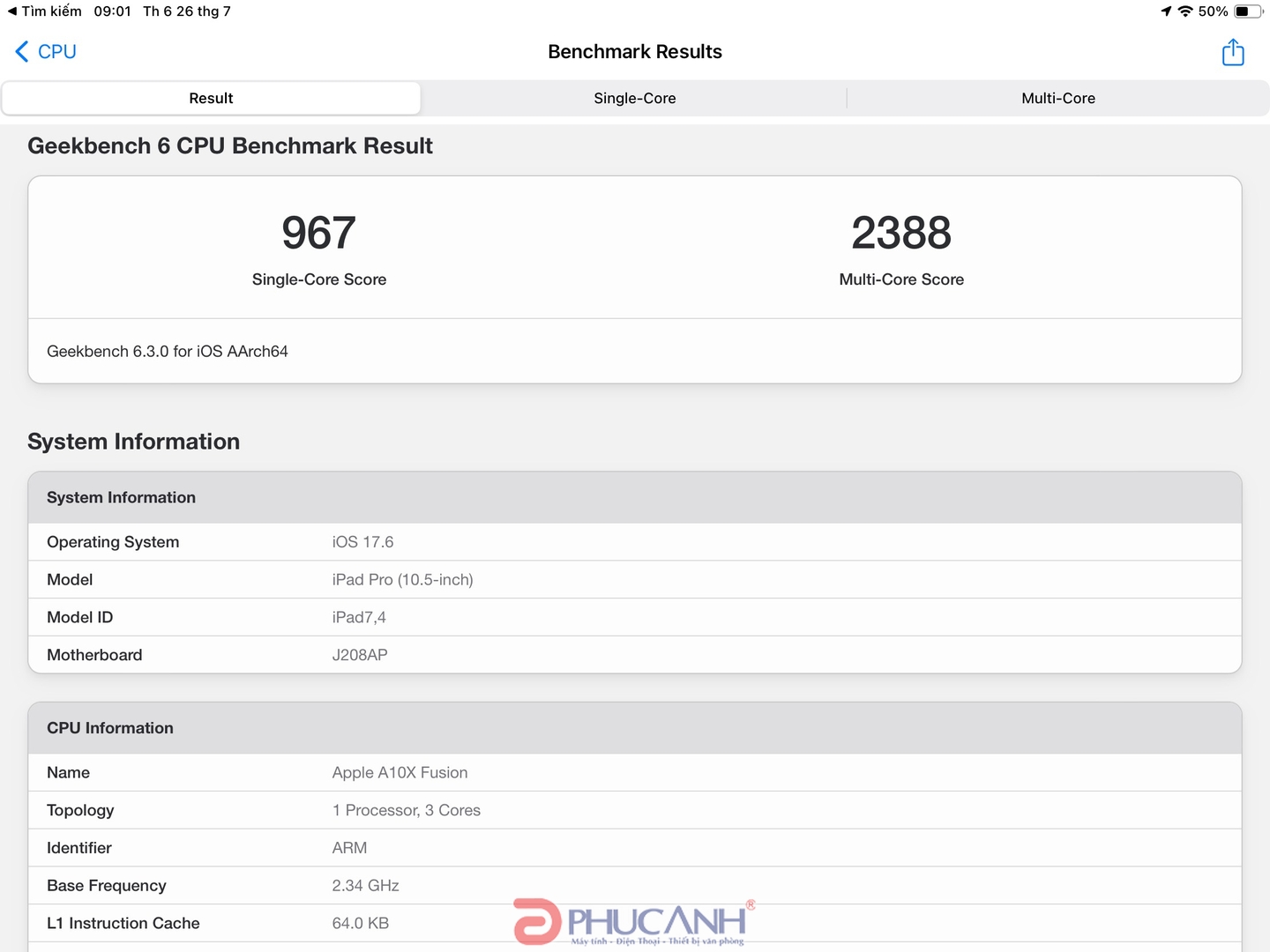The width and height of the screenshot is (1270, 952).
Task: Tap the location services arrow icon
Action: tap(1166, 11)
